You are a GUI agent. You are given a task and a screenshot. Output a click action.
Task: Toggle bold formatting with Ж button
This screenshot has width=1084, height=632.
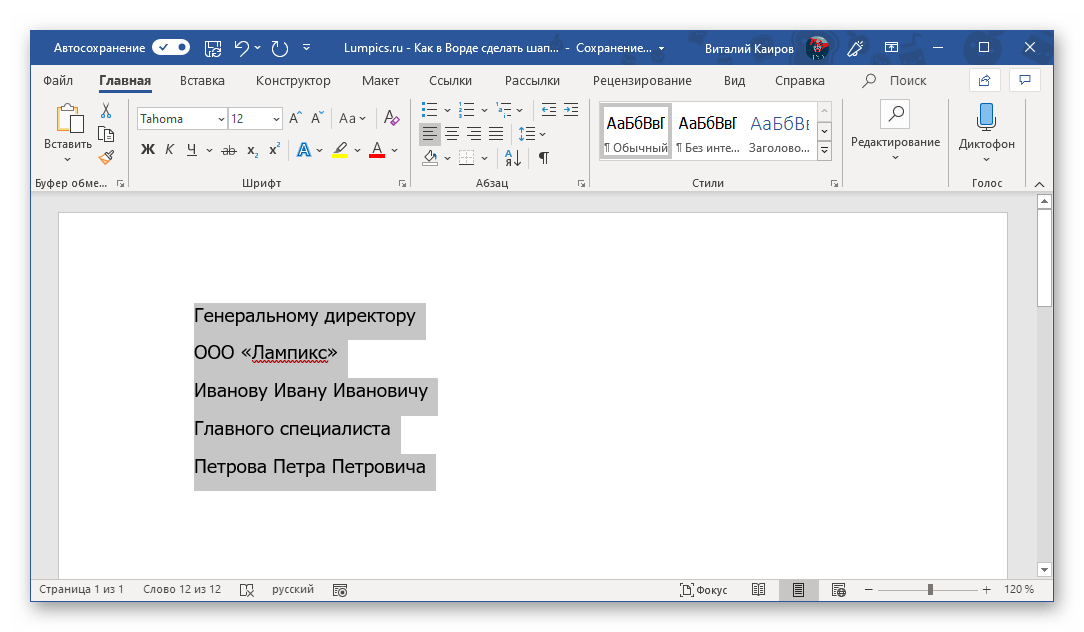(147, 150)
